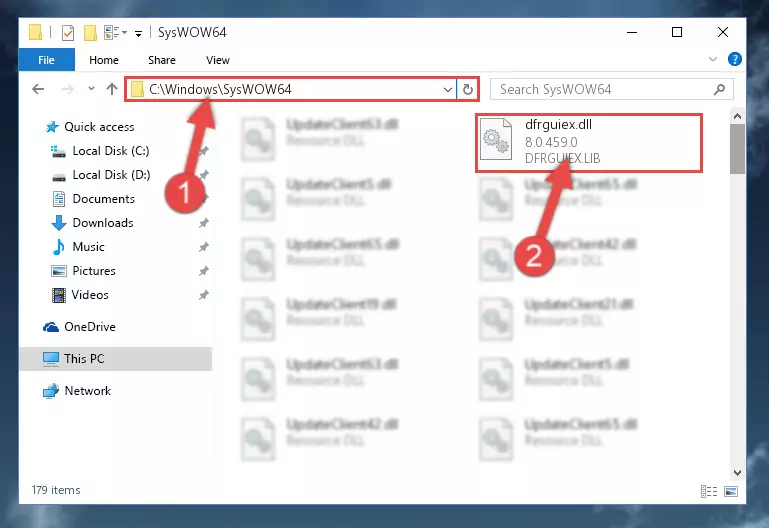Open Music in the sidebar
This screenshot has width=769, height=528.
pyautogui.click(x=88, y=247)
